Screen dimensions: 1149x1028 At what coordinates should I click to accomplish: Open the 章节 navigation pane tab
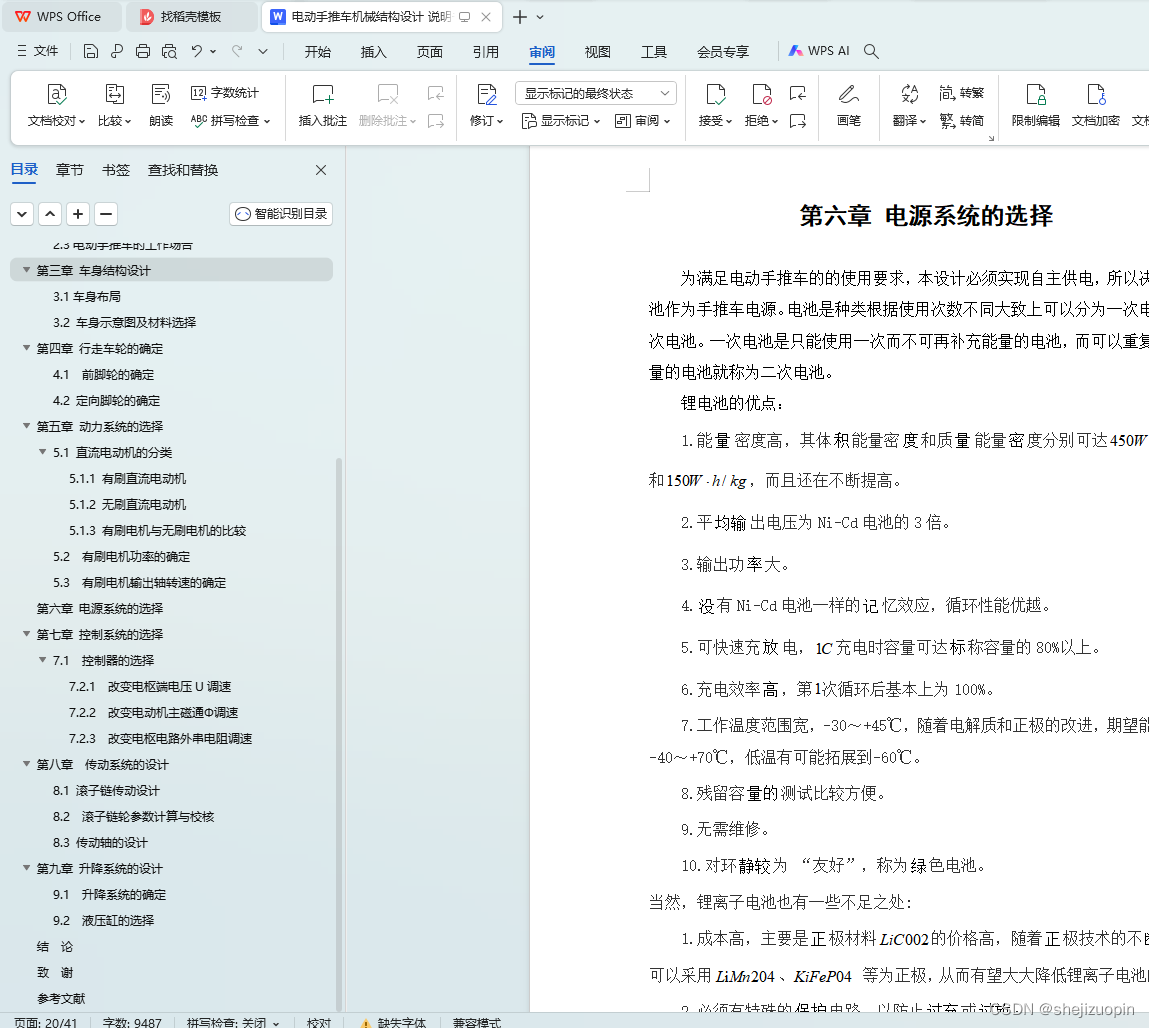[70, 170]
